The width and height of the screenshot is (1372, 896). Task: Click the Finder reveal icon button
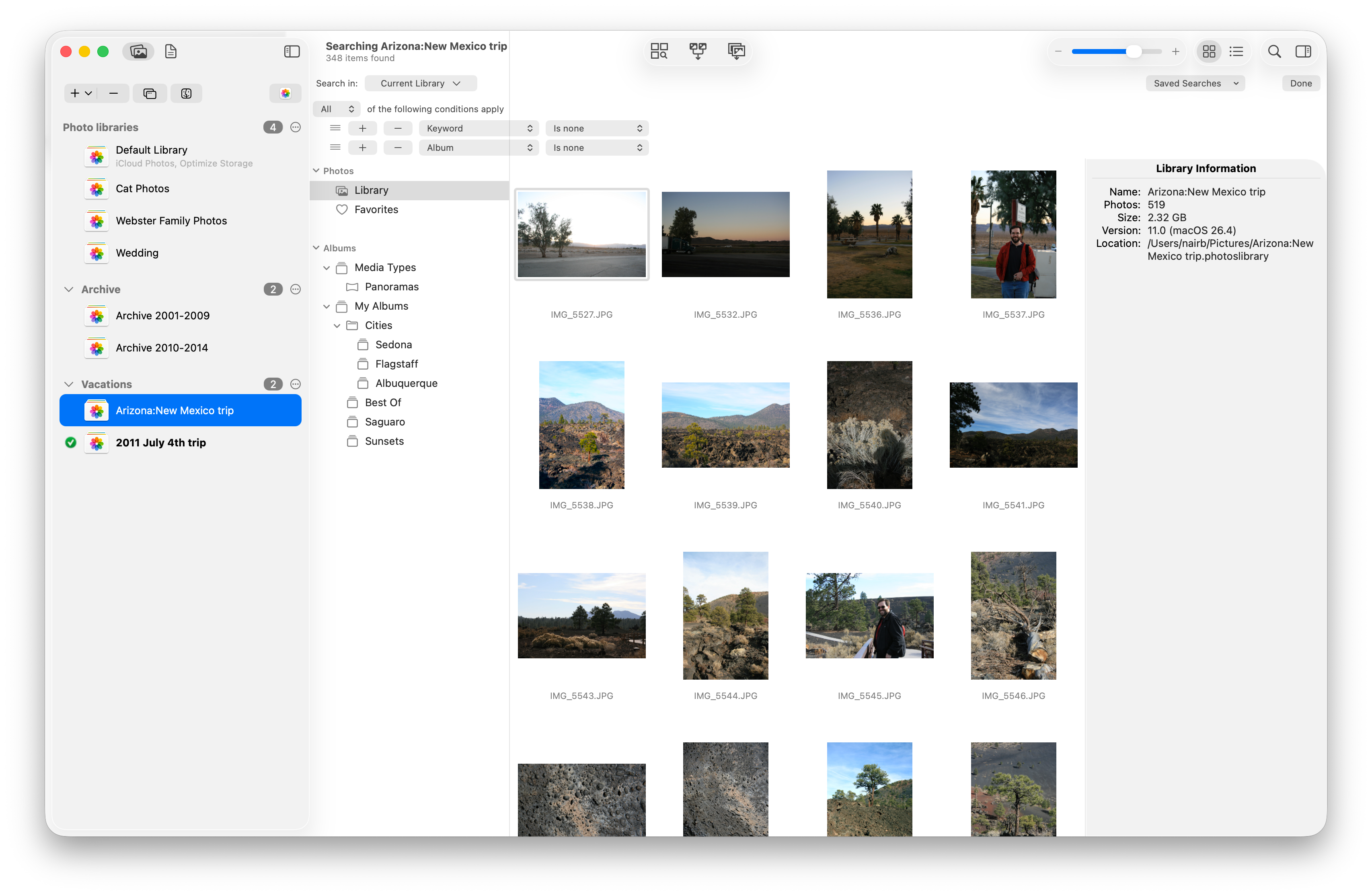pyautogui.click(x=186, y=93)
